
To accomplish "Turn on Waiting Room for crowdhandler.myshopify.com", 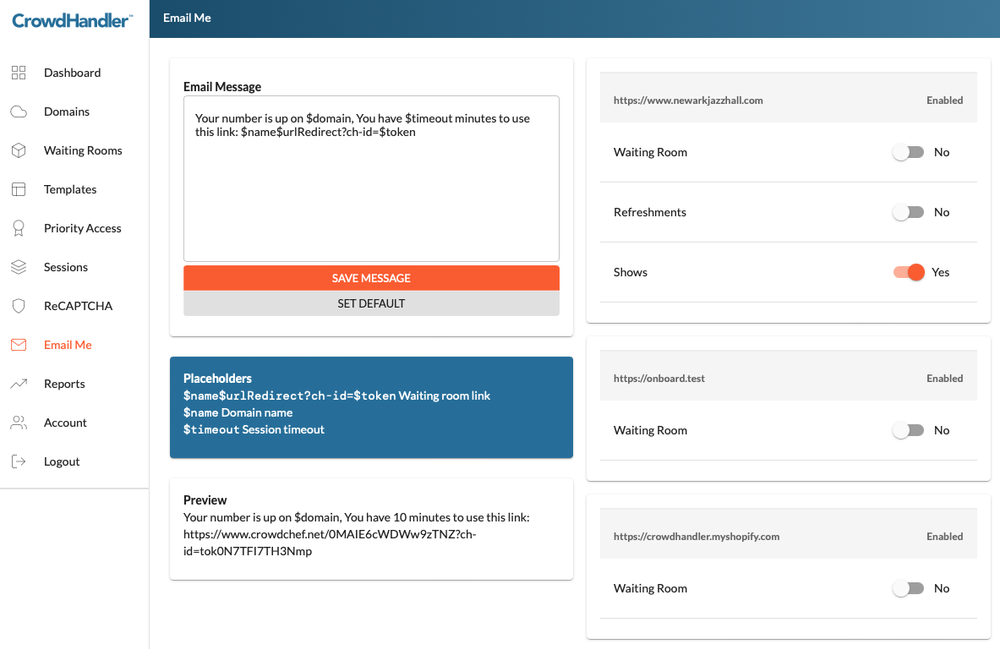I will coord(908,588).
